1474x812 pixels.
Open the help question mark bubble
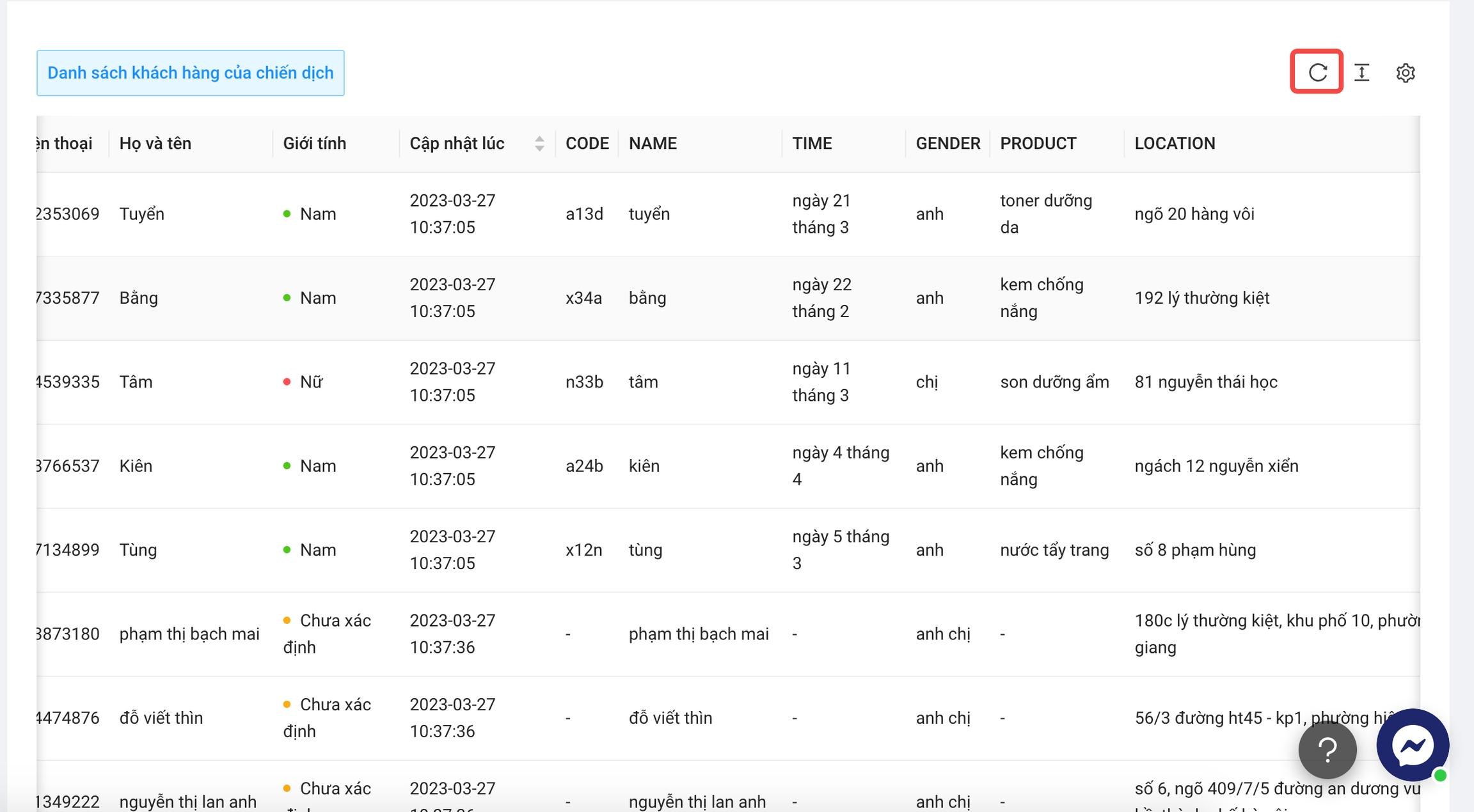point(1327,750)
